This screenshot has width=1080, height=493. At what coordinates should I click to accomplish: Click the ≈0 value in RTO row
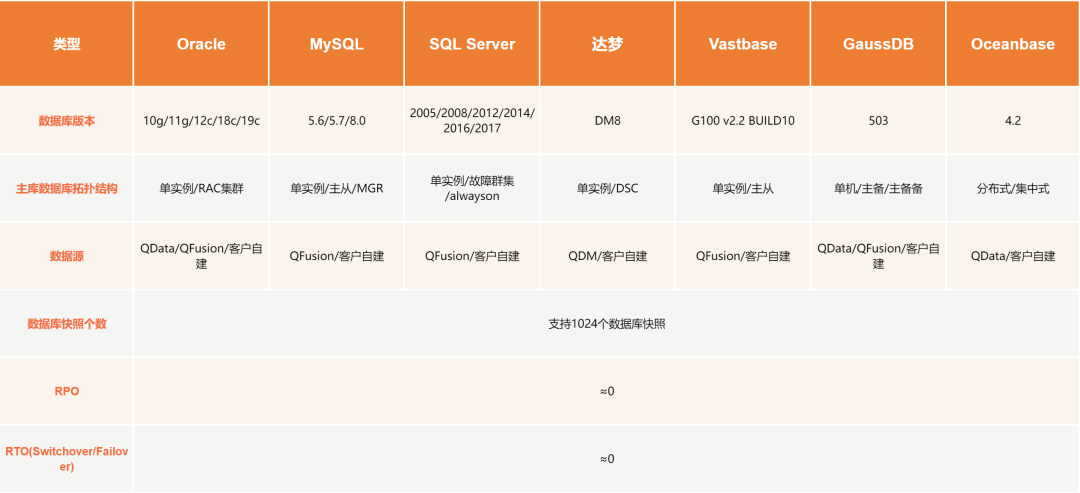[607, 459]
